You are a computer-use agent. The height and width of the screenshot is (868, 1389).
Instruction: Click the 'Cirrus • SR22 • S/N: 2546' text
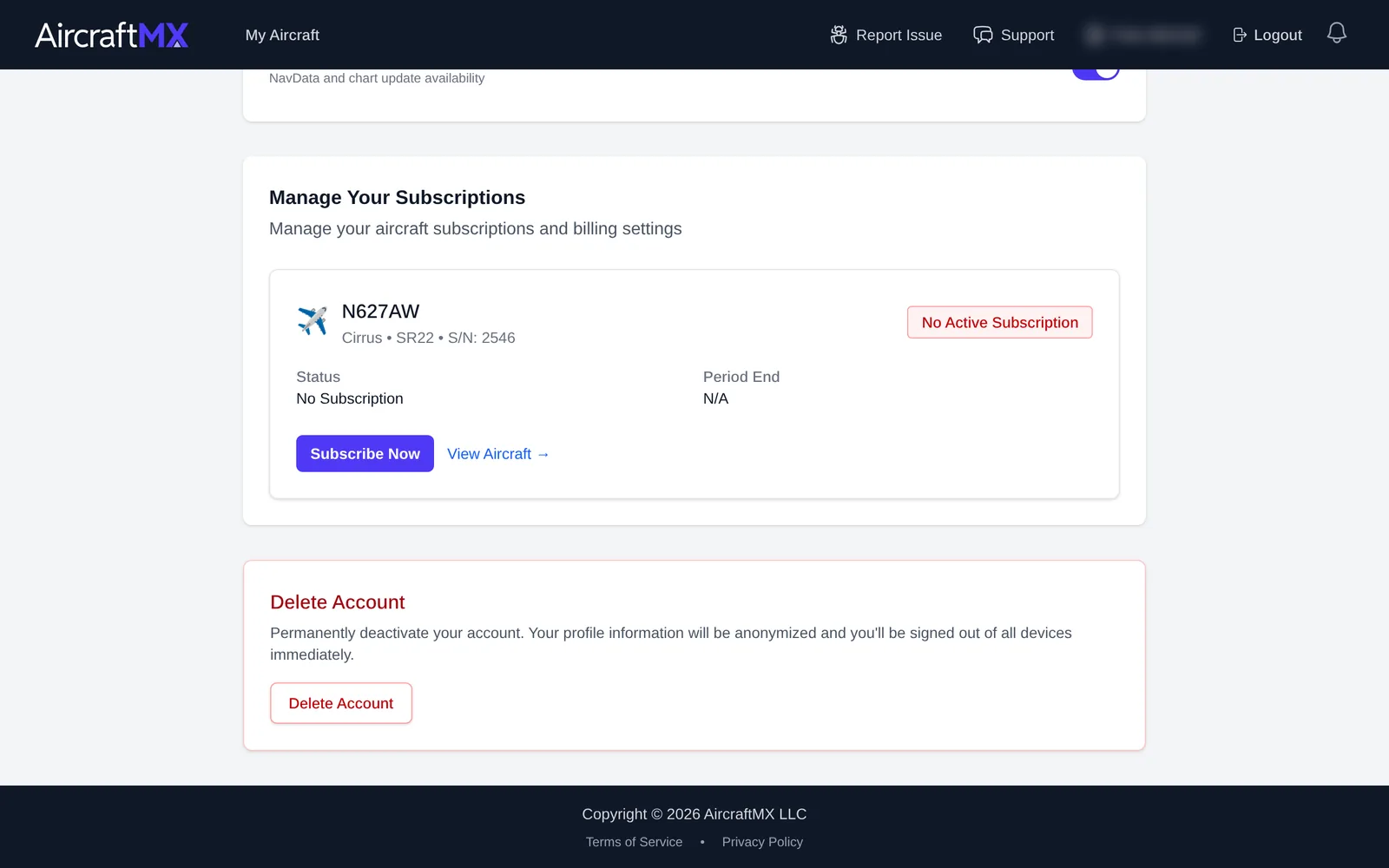pyautogui.click(x=428, y=338)
